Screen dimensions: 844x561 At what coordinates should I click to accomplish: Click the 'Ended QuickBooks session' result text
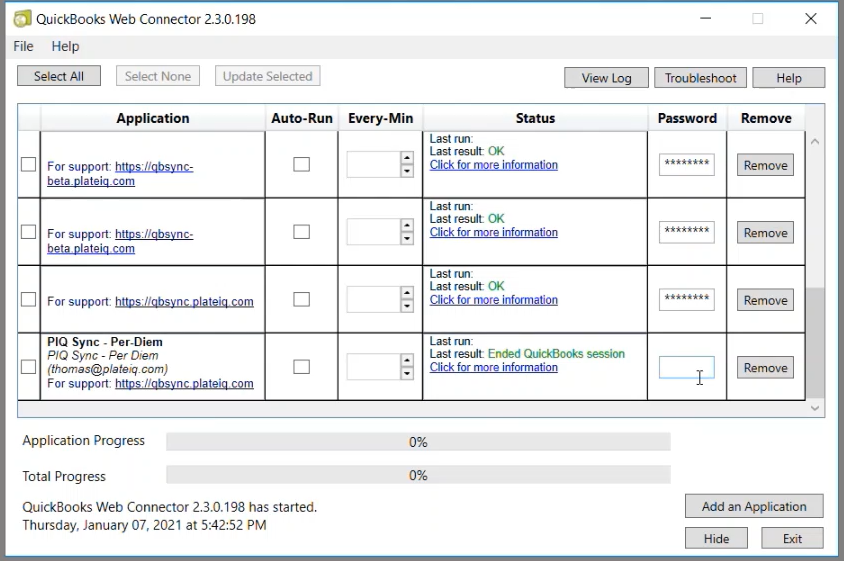[x=556, y=354]
